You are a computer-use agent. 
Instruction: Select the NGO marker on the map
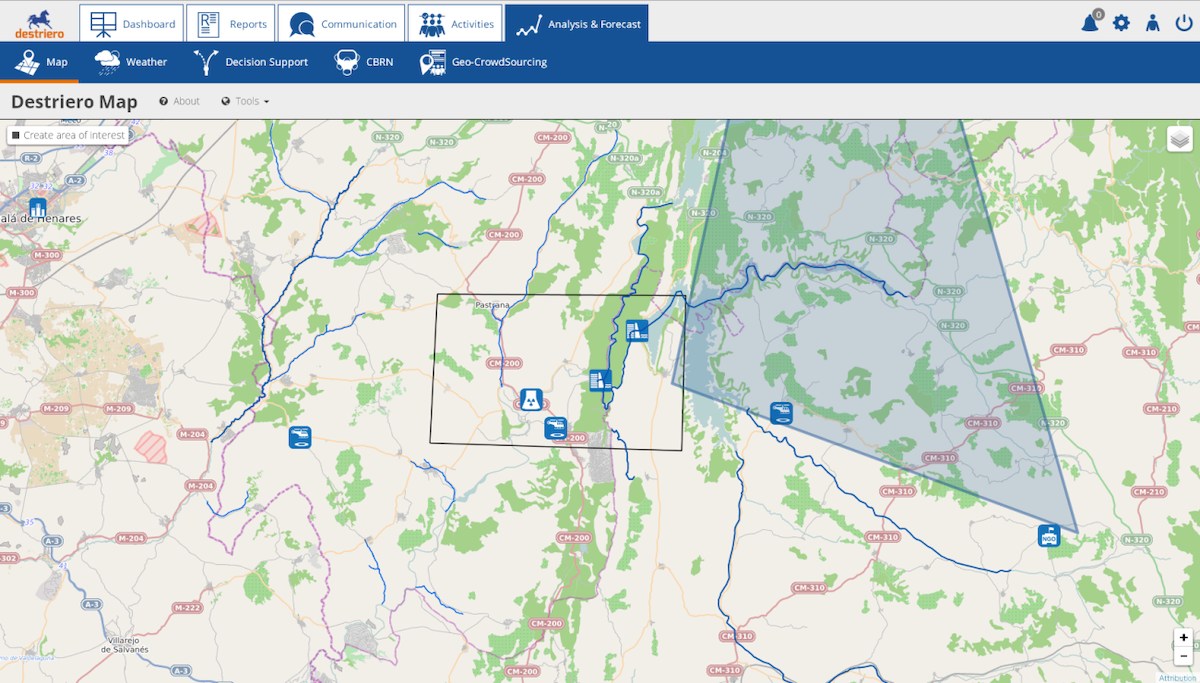[x=1048, y=536]
